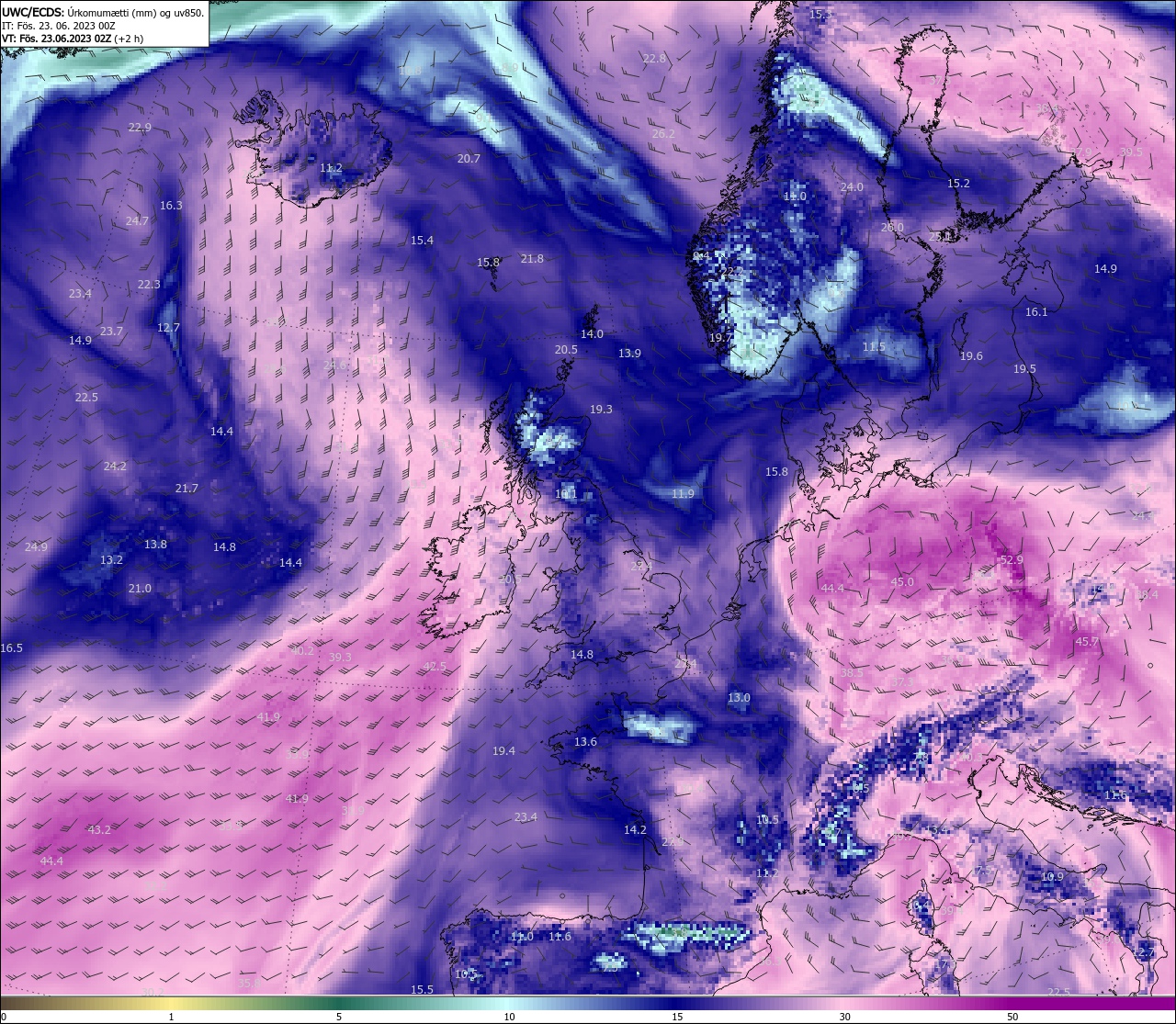Click the 19.3 value label
The height and width of the screenshot is (1024, 1176).
(601, 410)
